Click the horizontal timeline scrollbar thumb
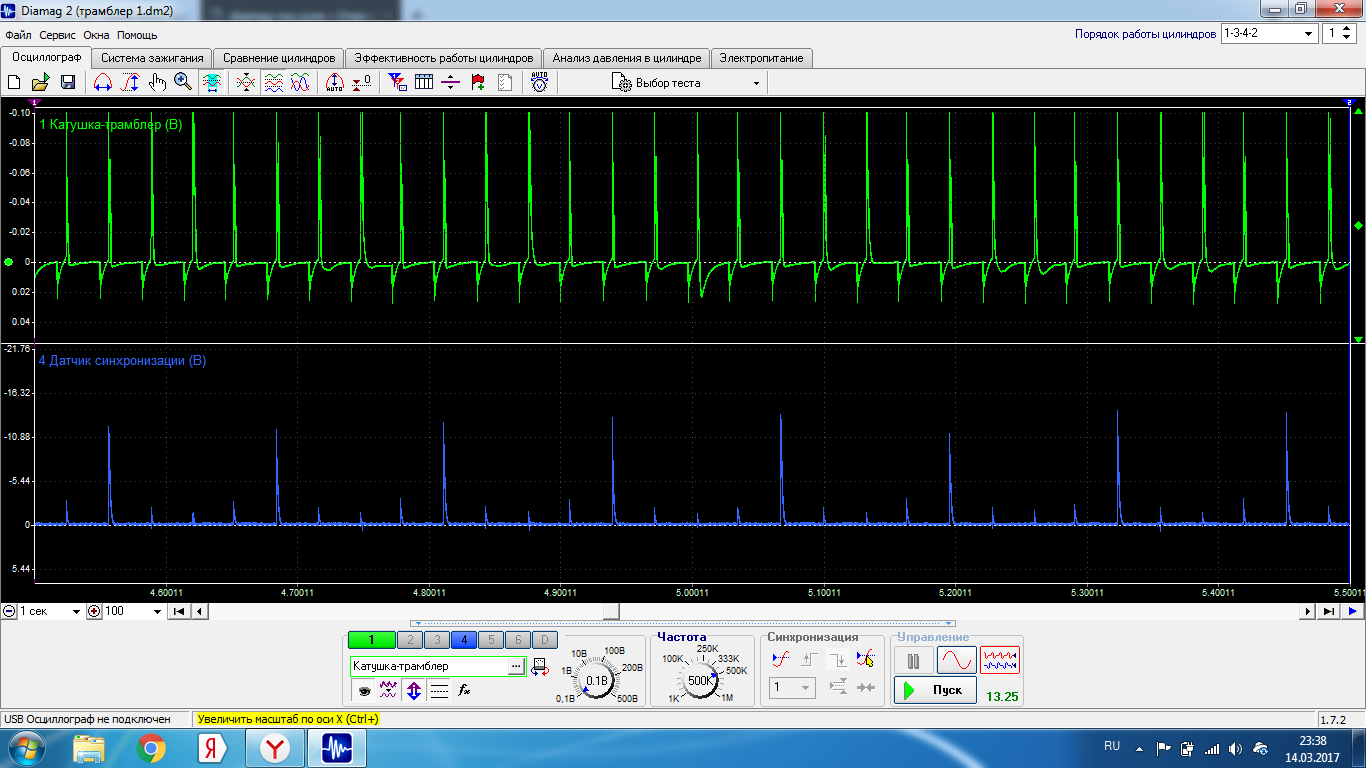The height and width of the screenshot is (768, 1366). 611,611
